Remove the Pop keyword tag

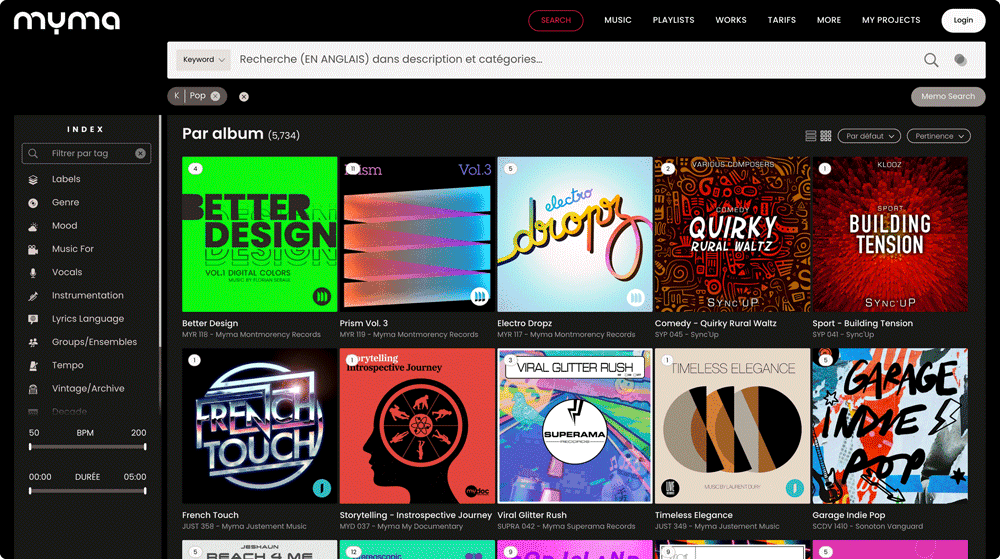click(x=215, y=96)
